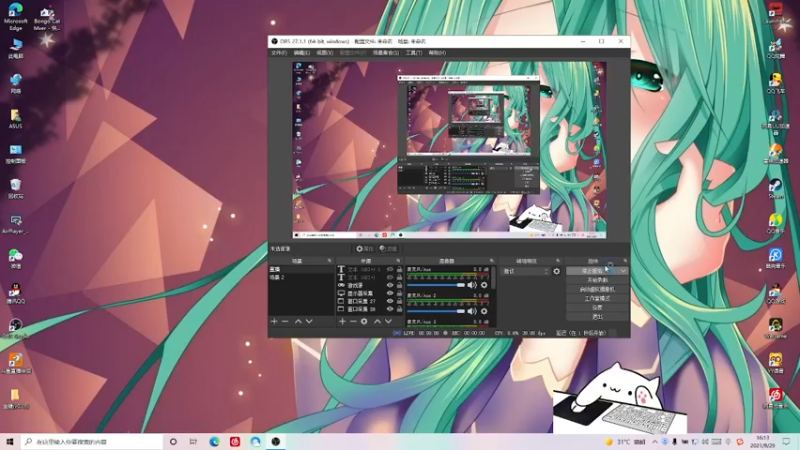800x450 pixels.
Task: Open the Mic/Aux channel gear settings
Action: (x=484, y=285)
